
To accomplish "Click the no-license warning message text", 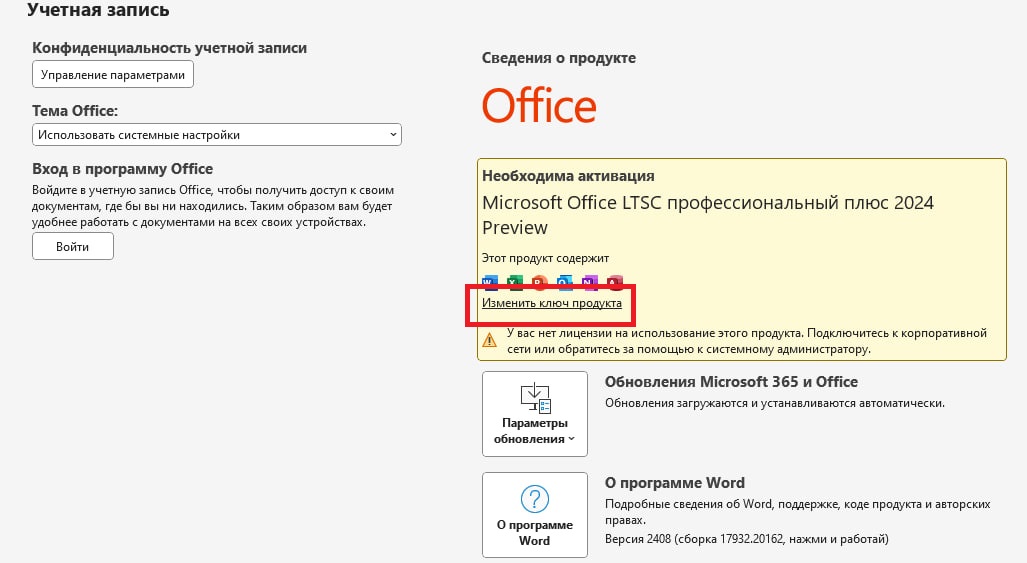I will [747, 340].
